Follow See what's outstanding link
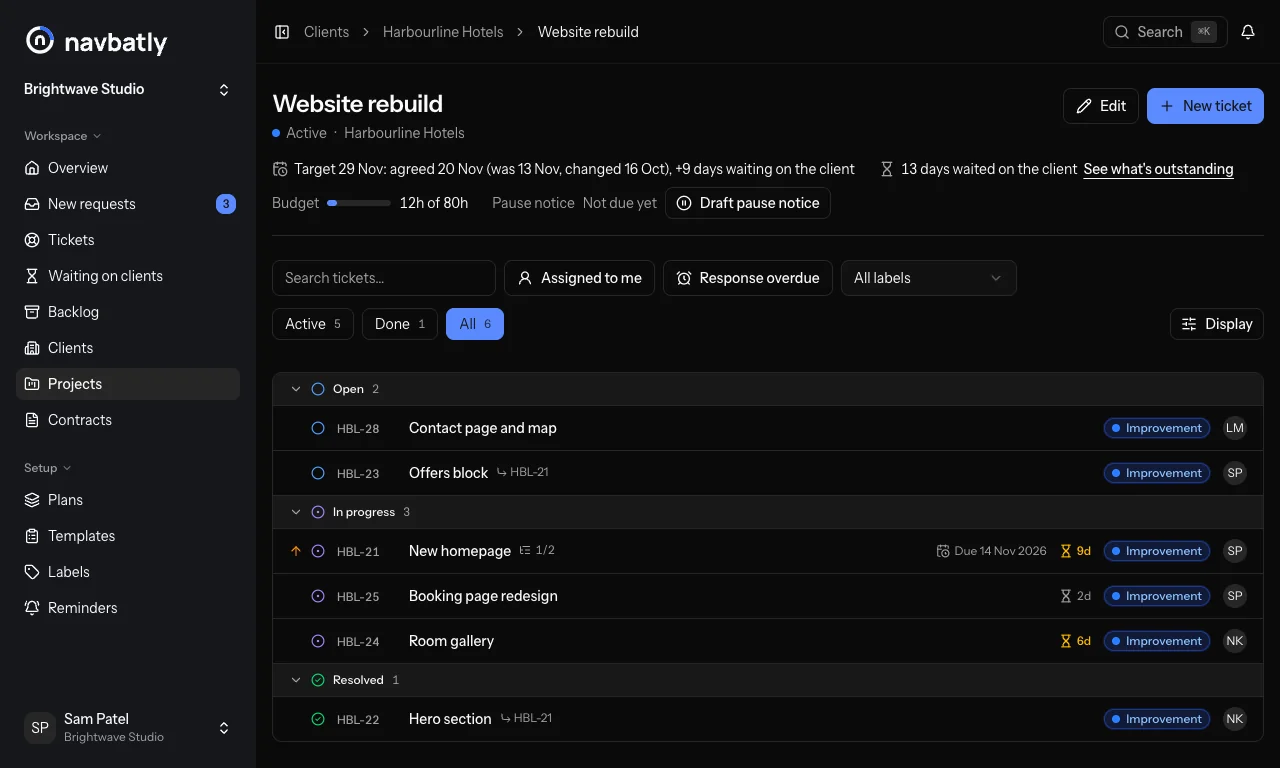 click(x=1158, y=169)
